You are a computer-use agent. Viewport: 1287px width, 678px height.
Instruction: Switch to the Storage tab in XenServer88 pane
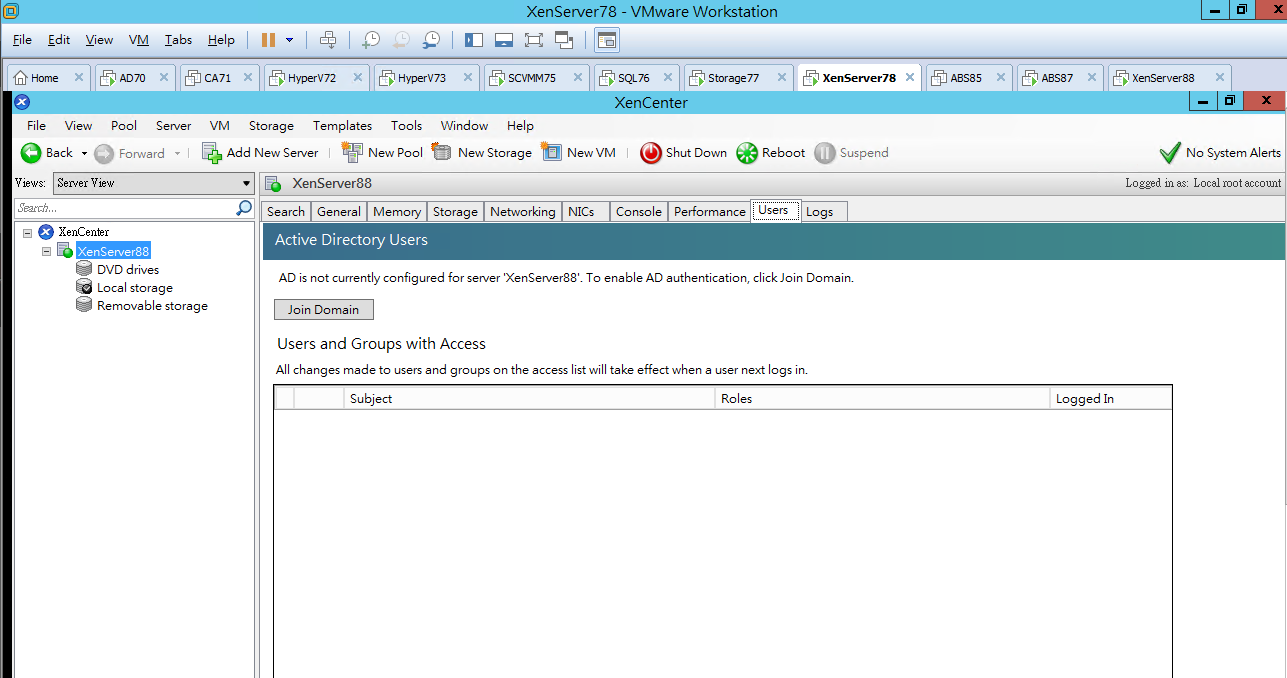455,212
